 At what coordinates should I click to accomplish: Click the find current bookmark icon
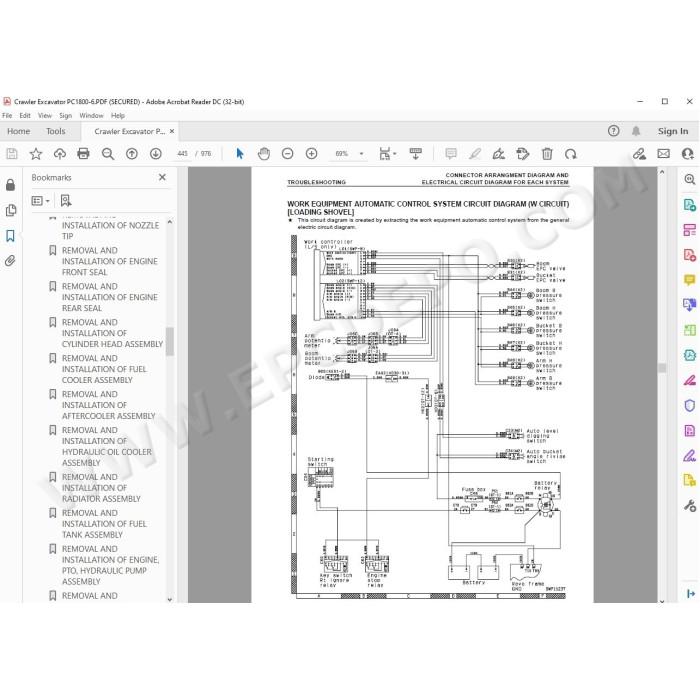coord(66,201)
